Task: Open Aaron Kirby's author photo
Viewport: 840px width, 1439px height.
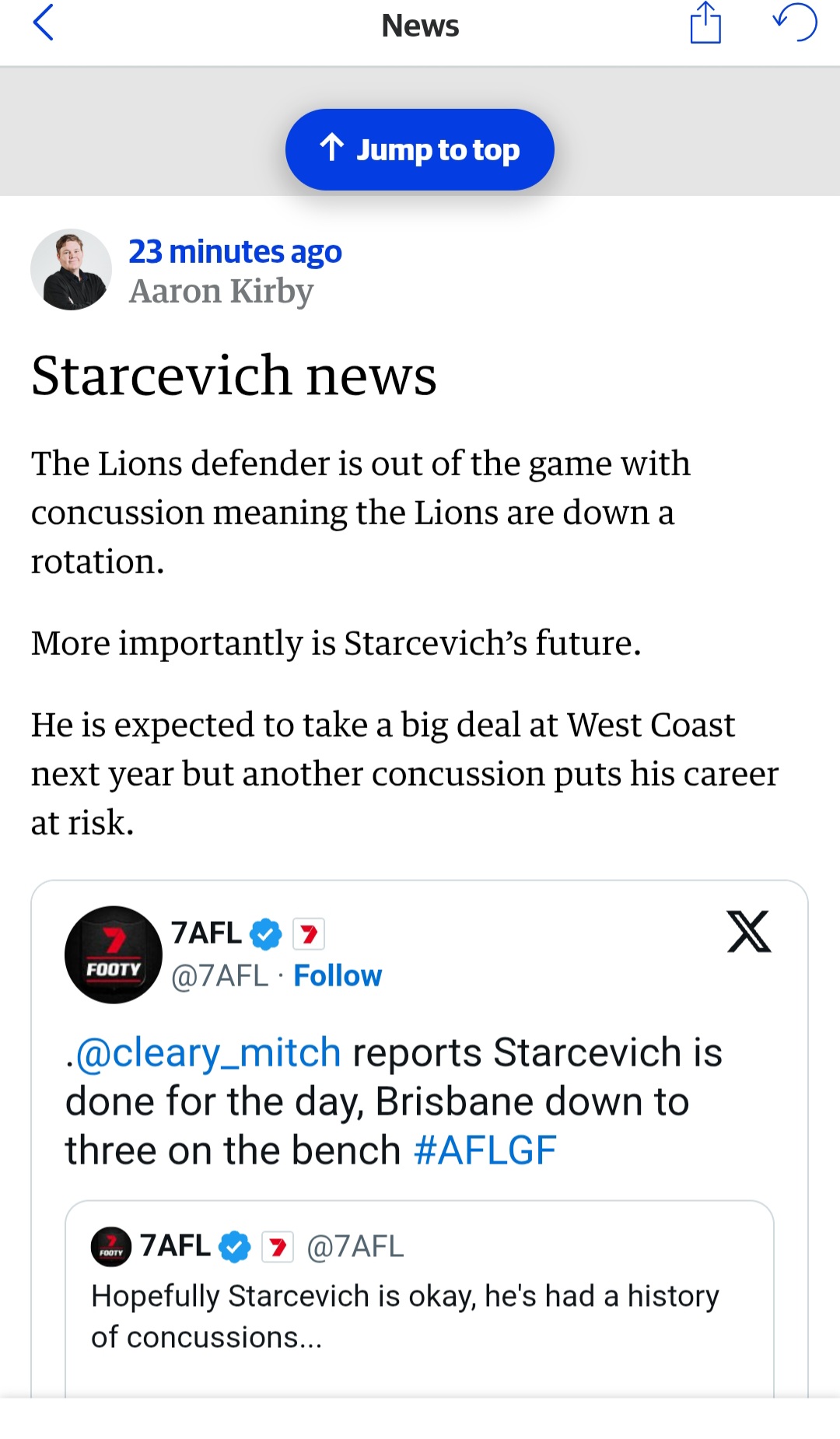Action: (71, 269)
